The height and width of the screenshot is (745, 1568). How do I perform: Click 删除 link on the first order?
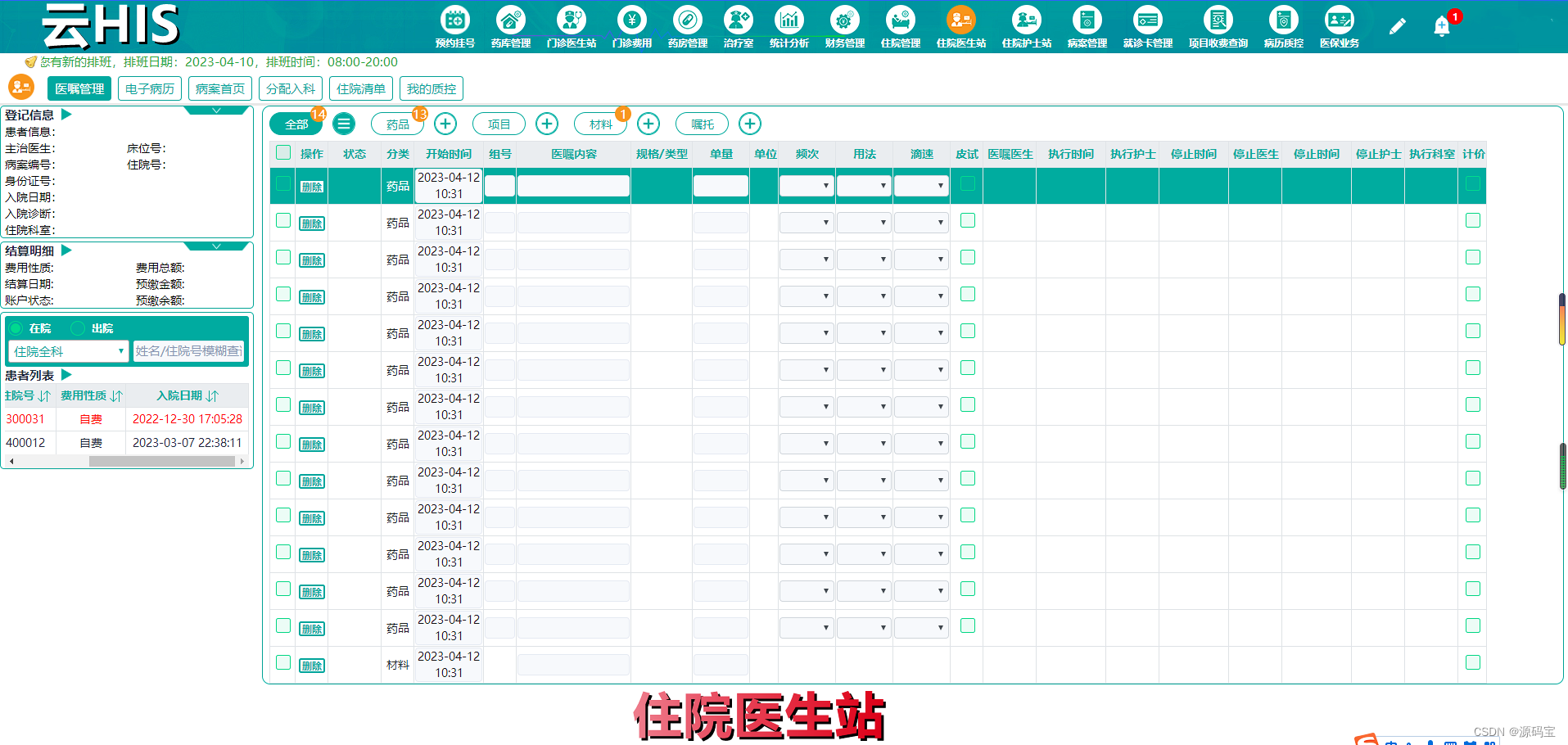tap(312, 185)
